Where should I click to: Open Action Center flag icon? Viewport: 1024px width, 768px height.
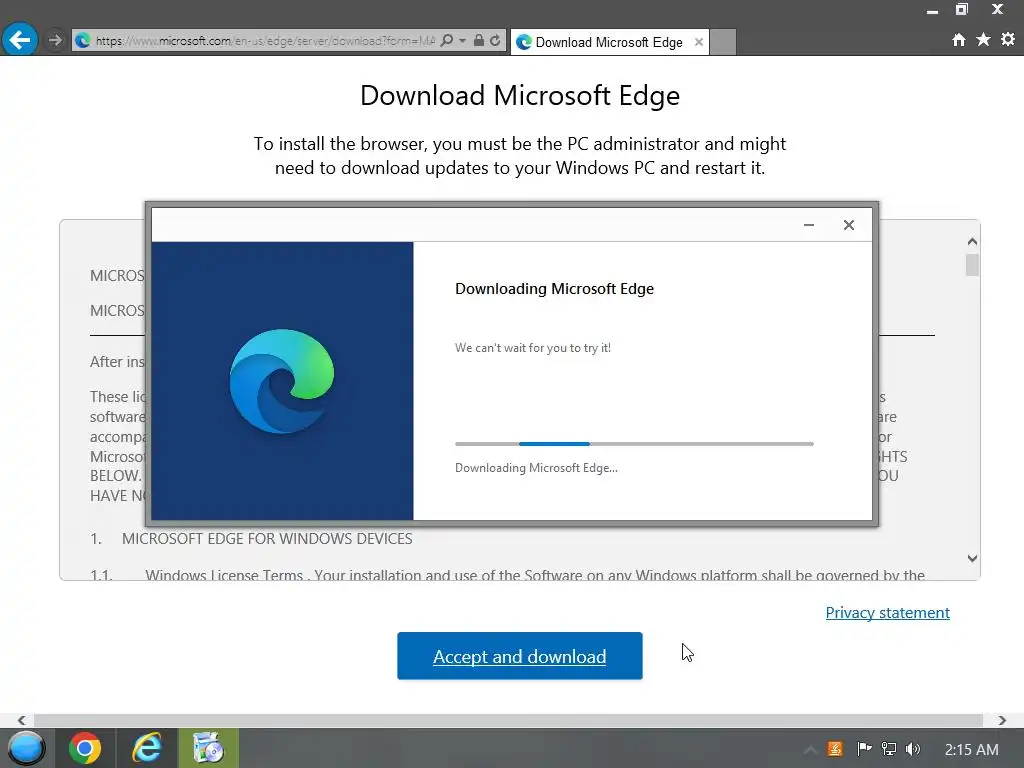point(864,749)
